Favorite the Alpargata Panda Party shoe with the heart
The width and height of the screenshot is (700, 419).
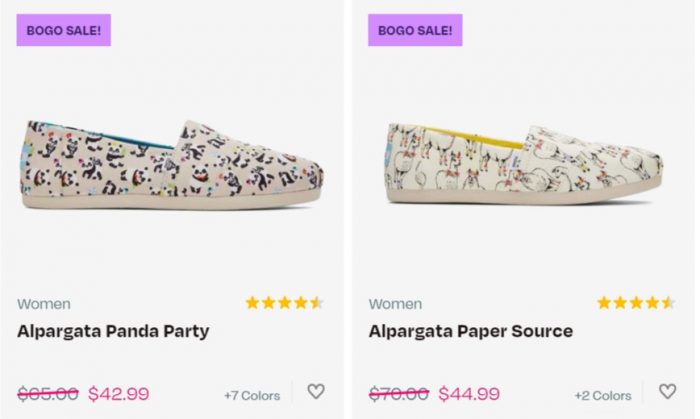[x=316, y=392]
